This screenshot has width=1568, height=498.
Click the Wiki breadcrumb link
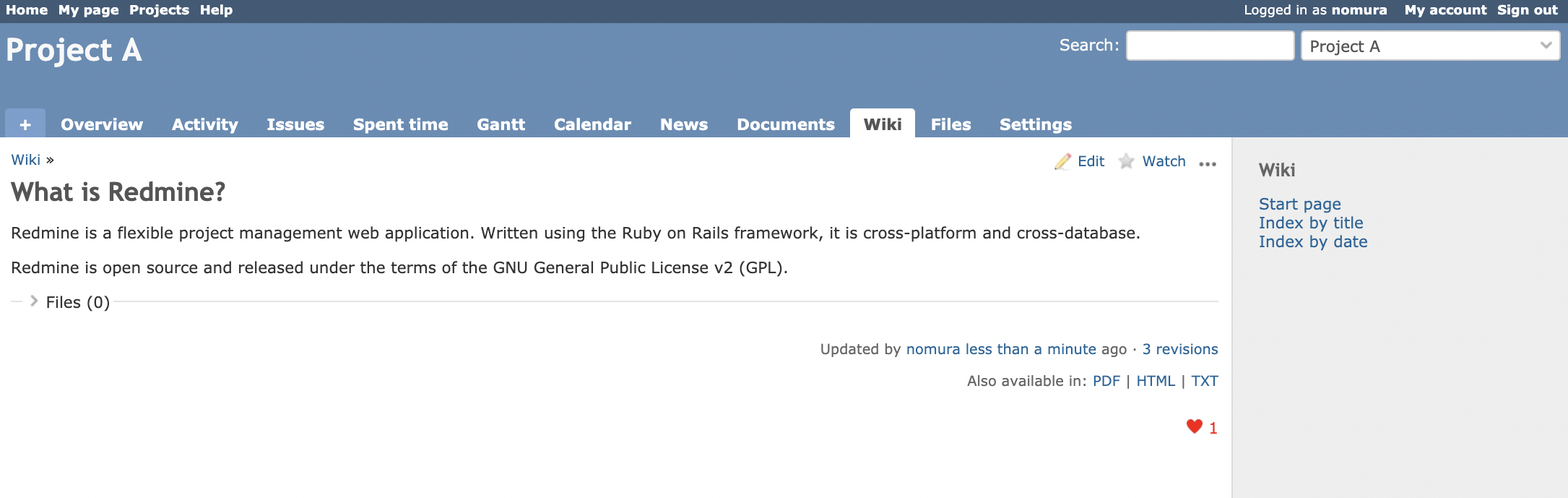click(x=26, y=160)
